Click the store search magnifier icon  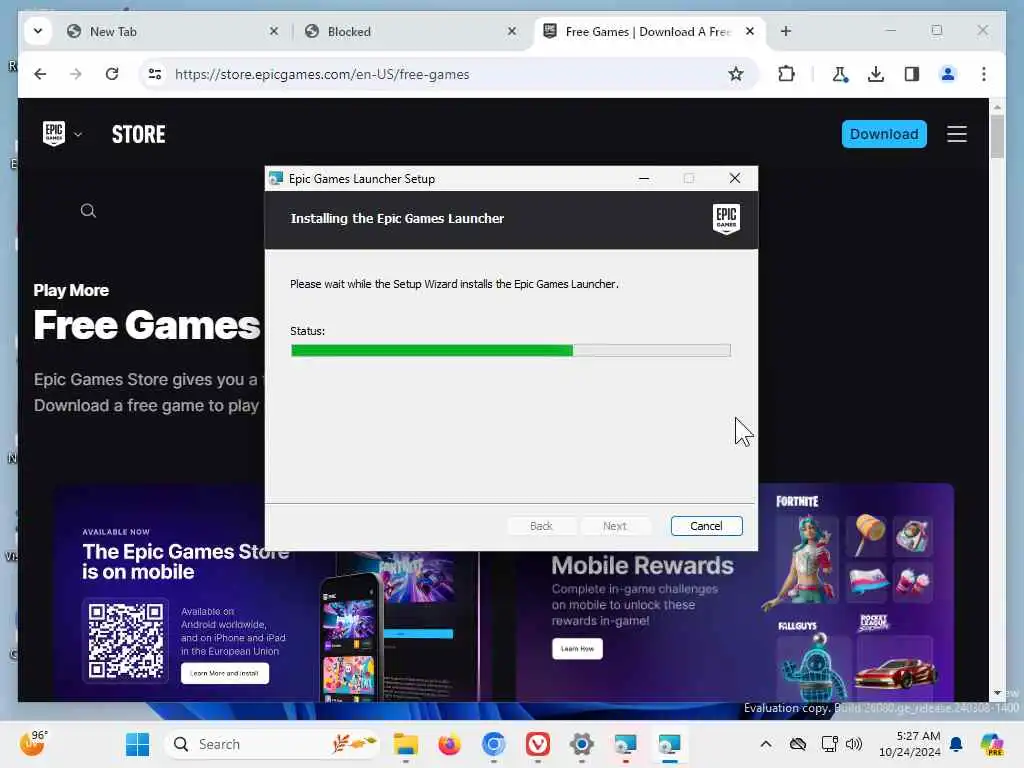(x=88, y=211)
